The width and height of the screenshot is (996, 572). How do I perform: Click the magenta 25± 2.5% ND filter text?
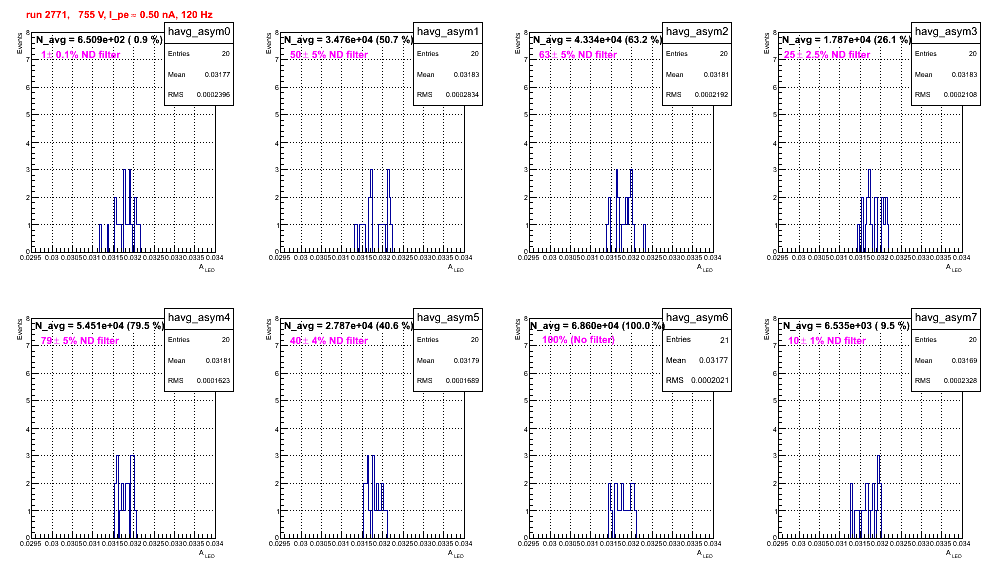(x=827, y=55)
